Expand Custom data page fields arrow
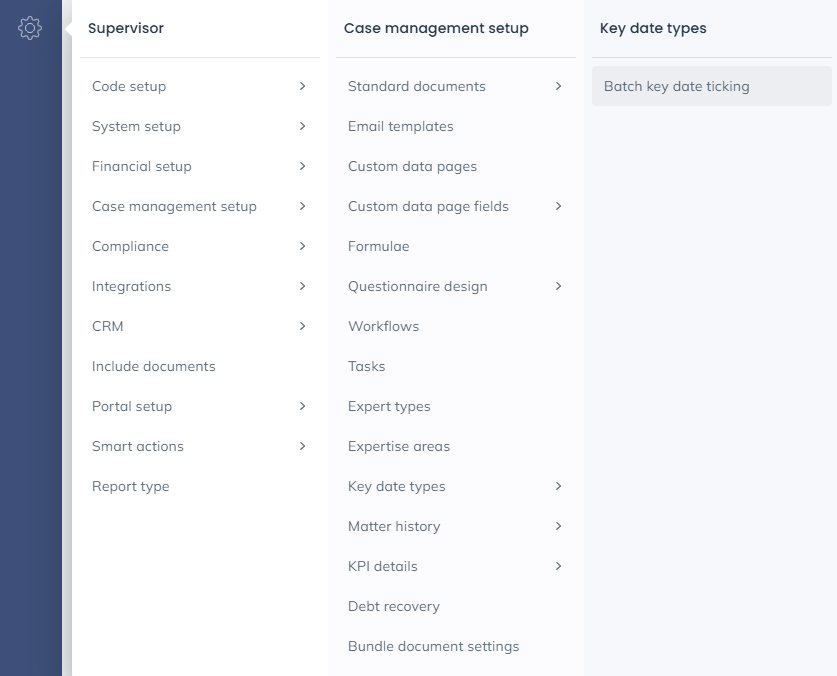 tap(558, 206)
